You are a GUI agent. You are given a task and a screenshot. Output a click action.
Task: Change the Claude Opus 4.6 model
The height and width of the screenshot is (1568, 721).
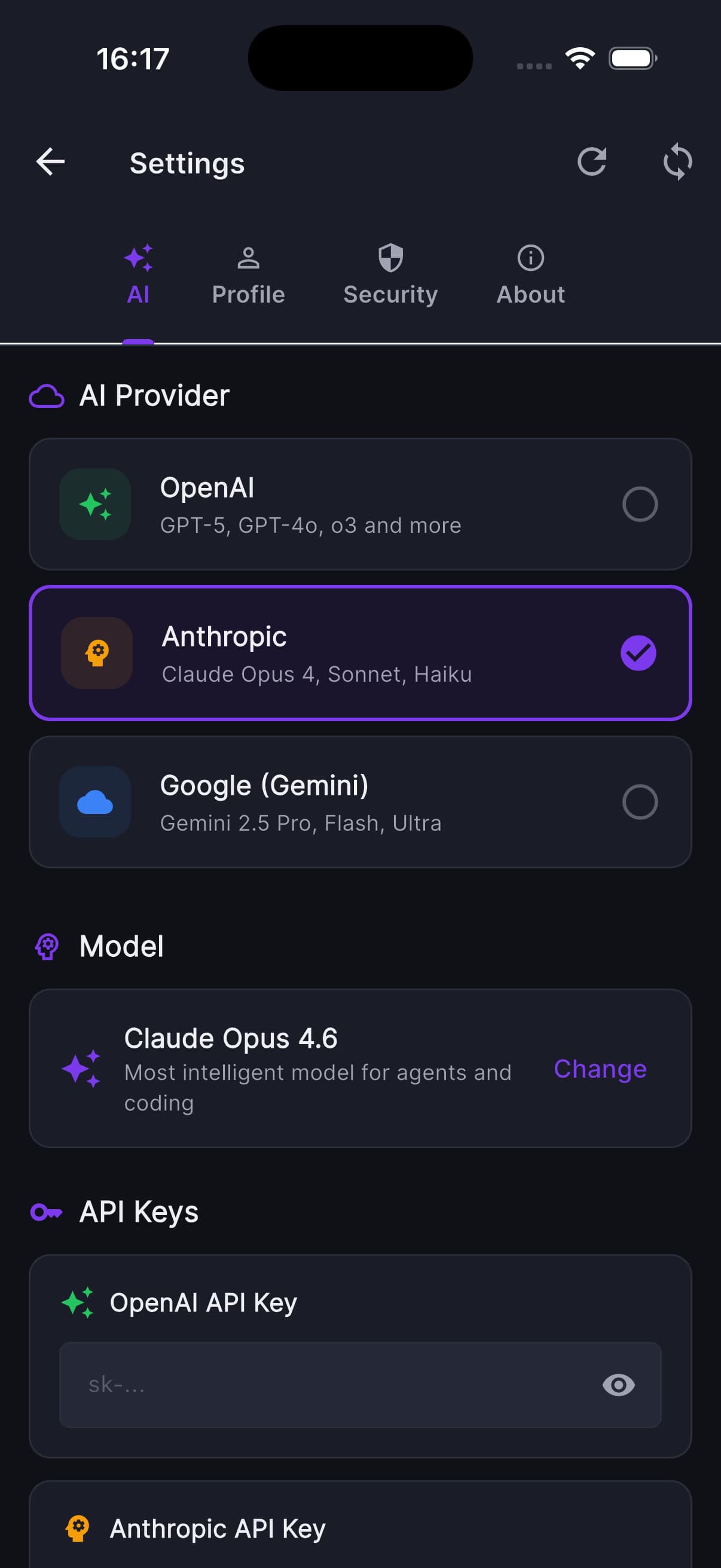pos(600,1069)
